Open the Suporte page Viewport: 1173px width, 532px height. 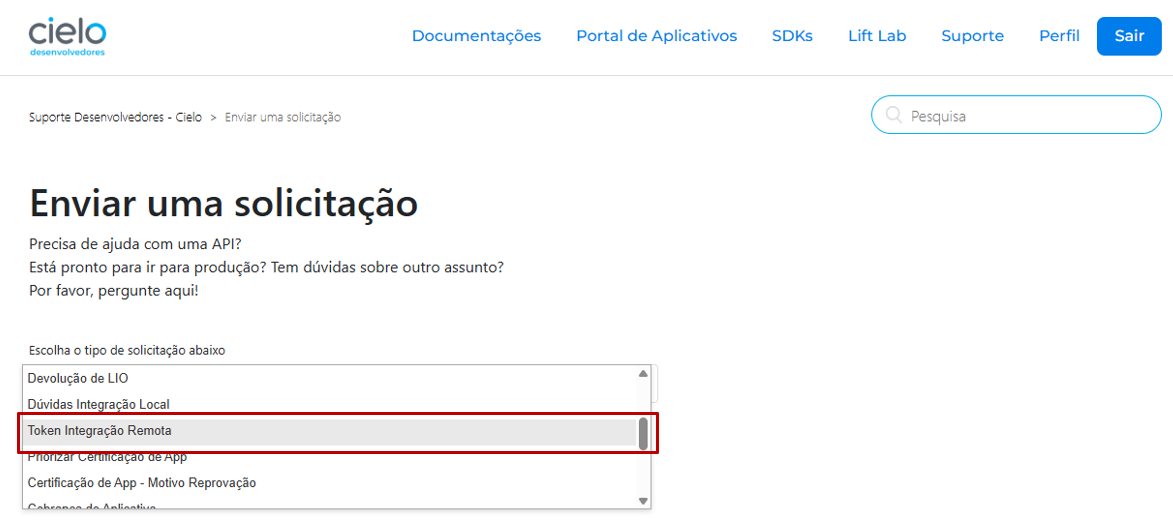pos(973,36)
